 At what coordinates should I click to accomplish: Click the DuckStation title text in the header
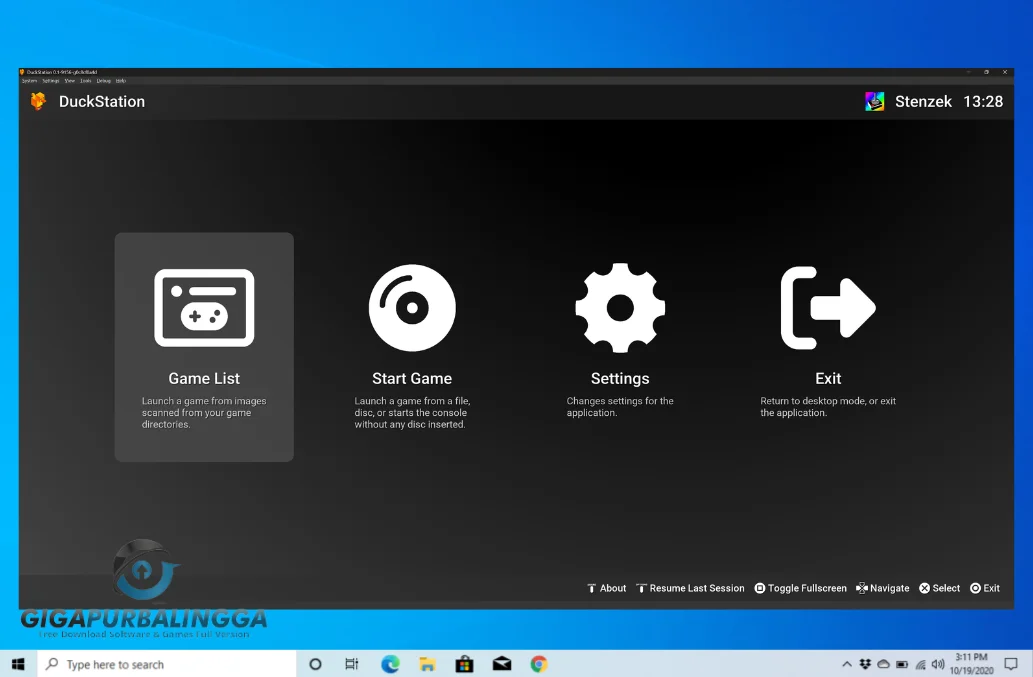102,101
